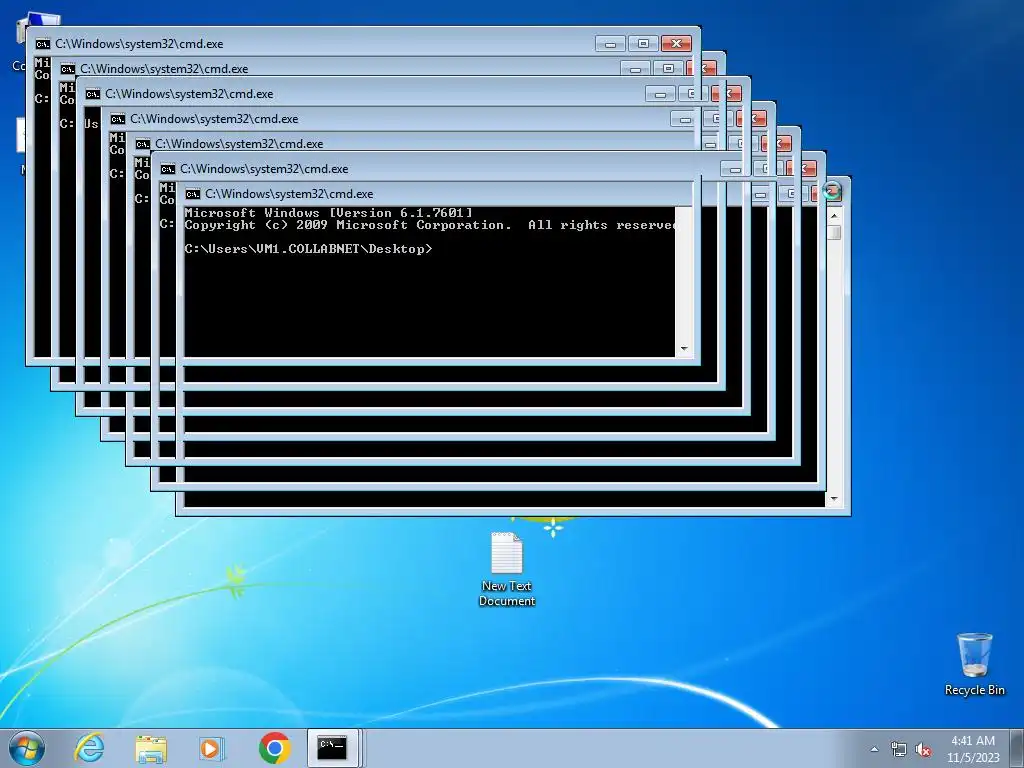Click the C:\Users\VM1.COLLABNET\Desktop> prompt line
Image resolution: width=1024 pixels, height=768 pixels.
click(308, 249)
